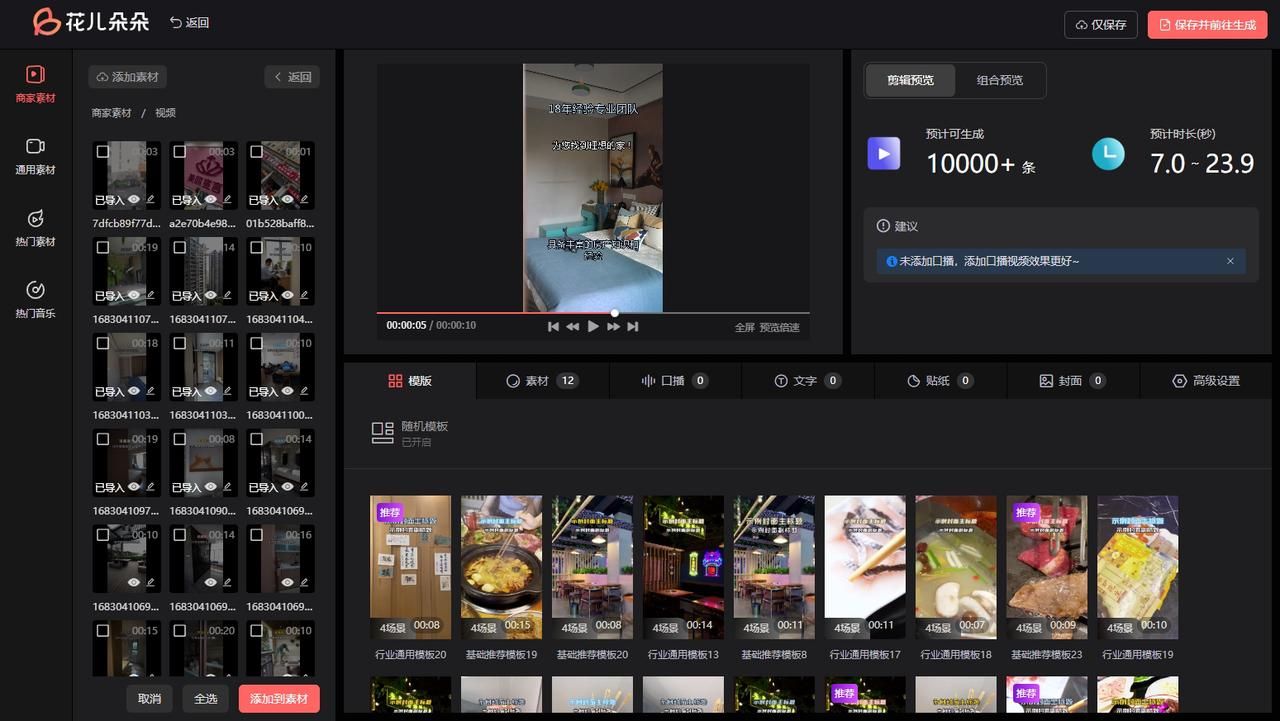The image size is (1280, 721).
Task: Click the 保存并前往生成 button
Action: [x=1207, y=25]
